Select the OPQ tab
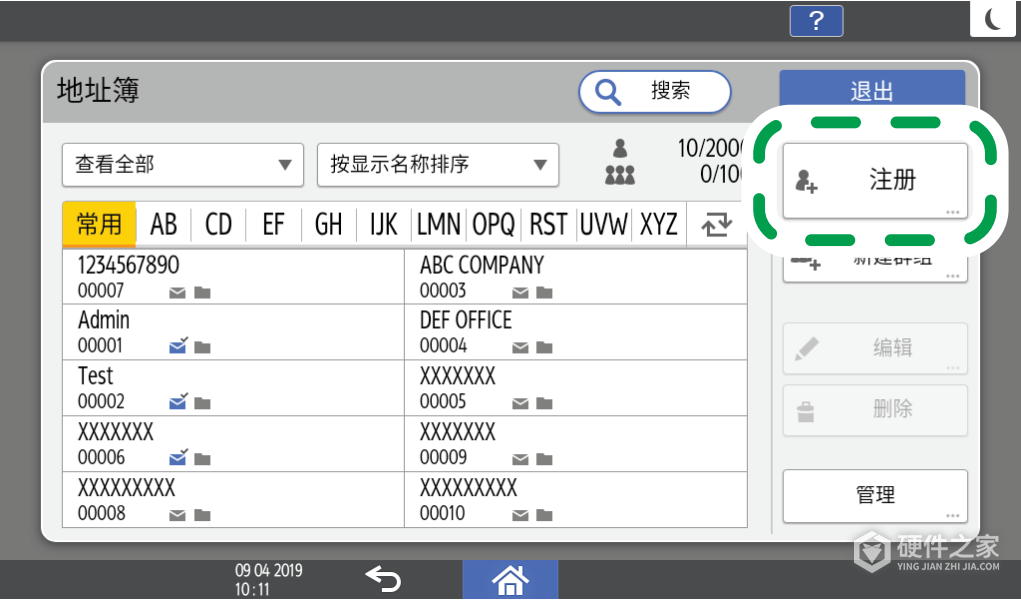1021x600 pixels. tap(494, 224)
